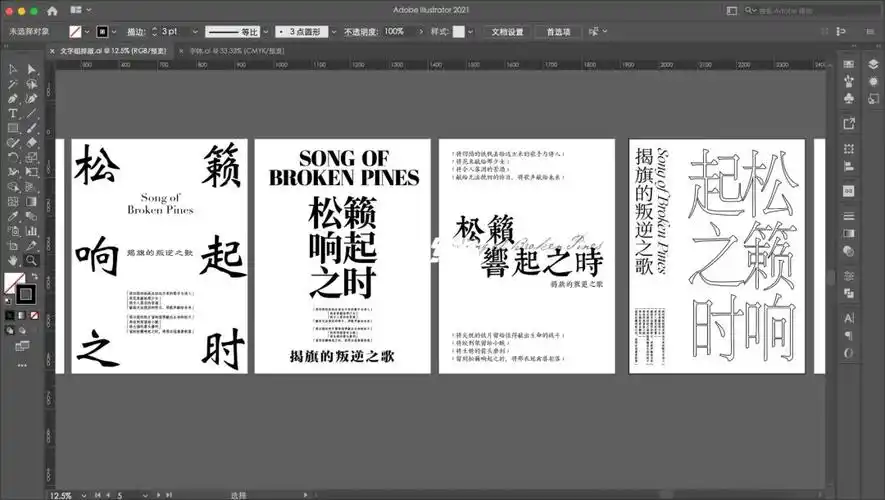Screen dimensions: 885x500
Task: Open the 3点圆形 brush definition dropdown
Action: pos(334,32)
